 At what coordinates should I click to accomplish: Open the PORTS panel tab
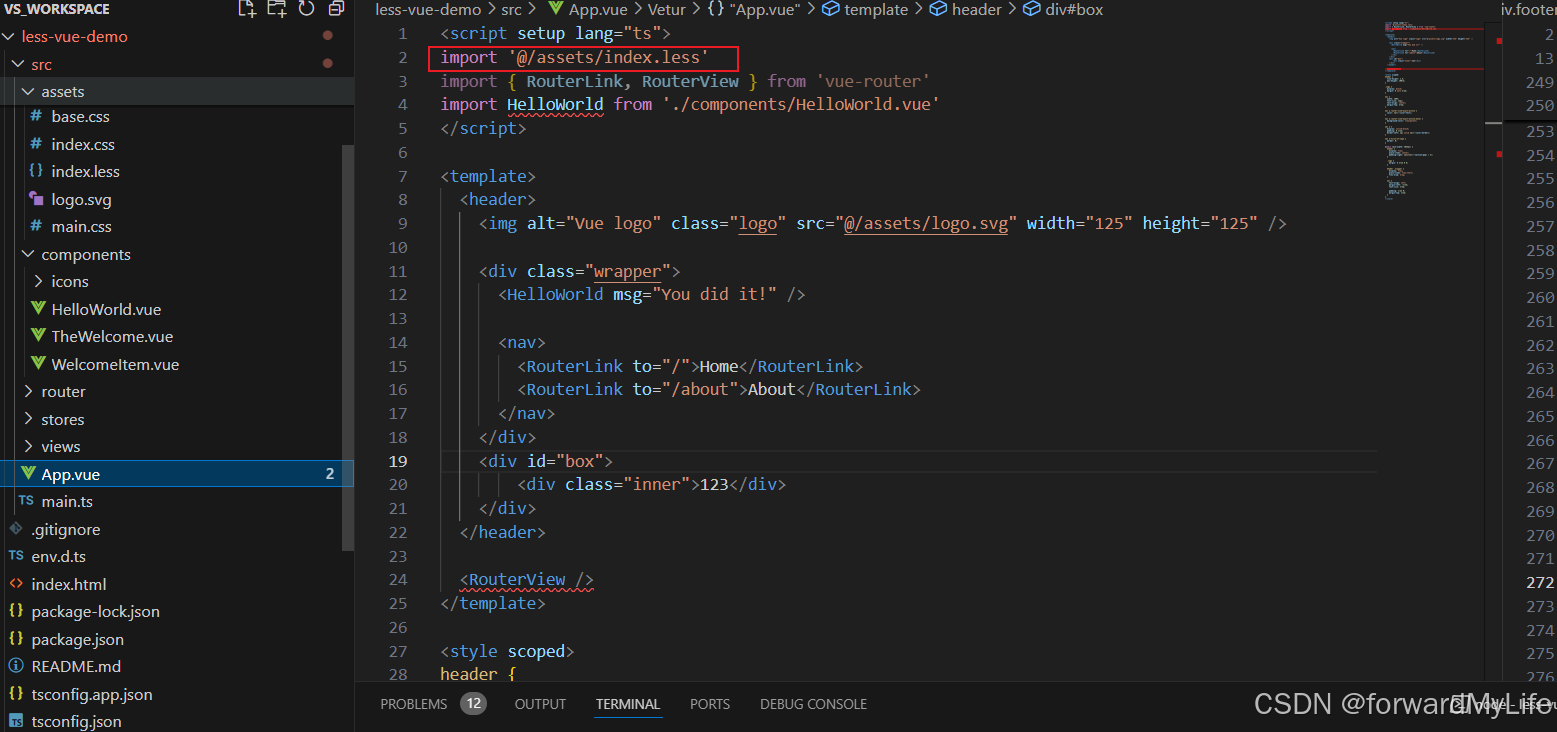point(710,704)
